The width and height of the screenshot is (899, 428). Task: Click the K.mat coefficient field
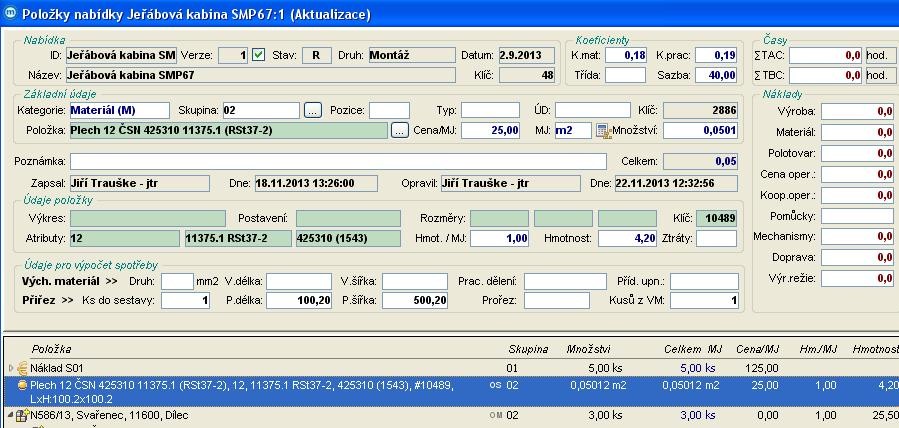(624, 55)
